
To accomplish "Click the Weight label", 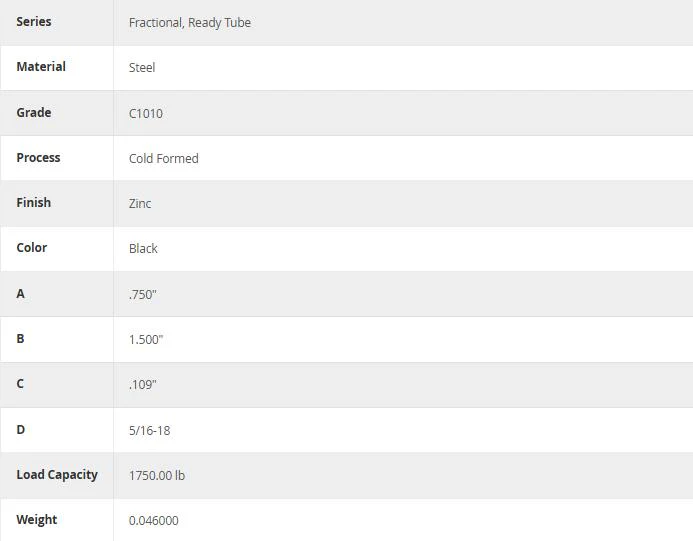I will 37,520.
